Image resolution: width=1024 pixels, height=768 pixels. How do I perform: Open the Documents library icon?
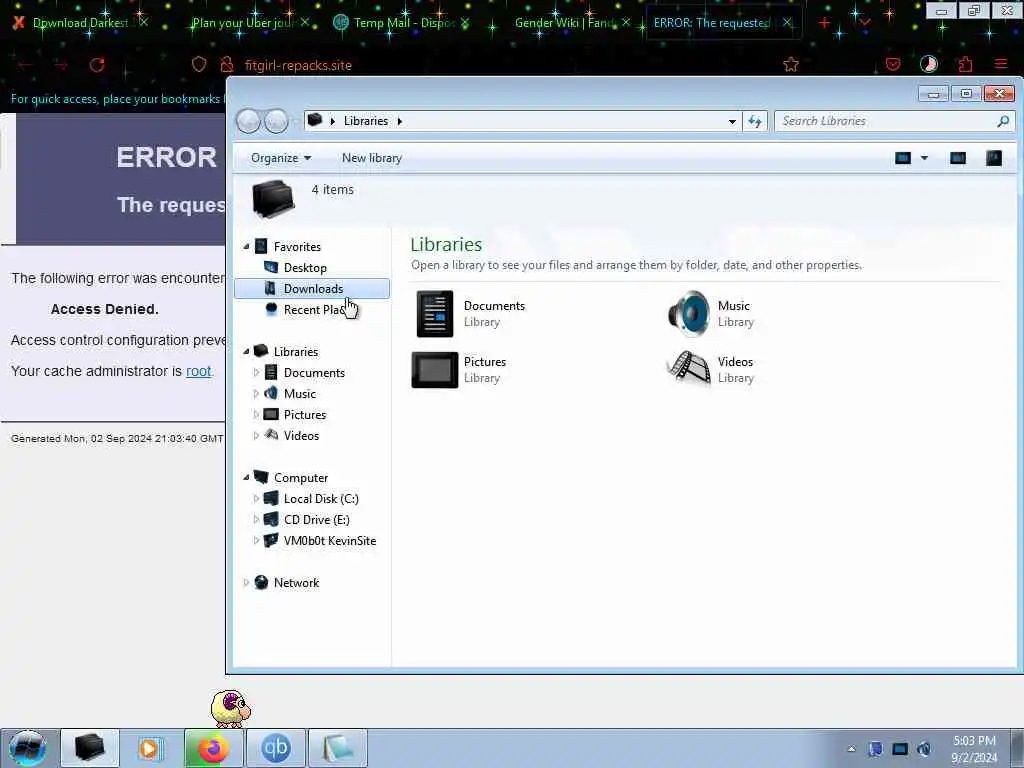click(x=435, y=314)
